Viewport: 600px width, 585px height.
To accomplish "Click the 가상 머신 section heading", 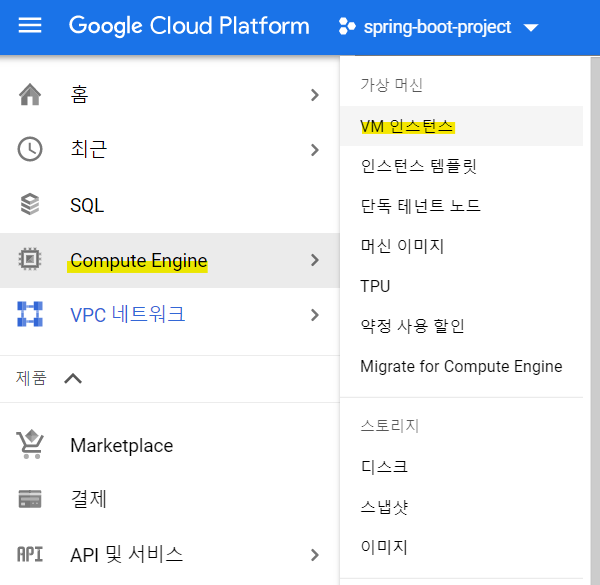I will pyautogui.click(x=391, y=85).
